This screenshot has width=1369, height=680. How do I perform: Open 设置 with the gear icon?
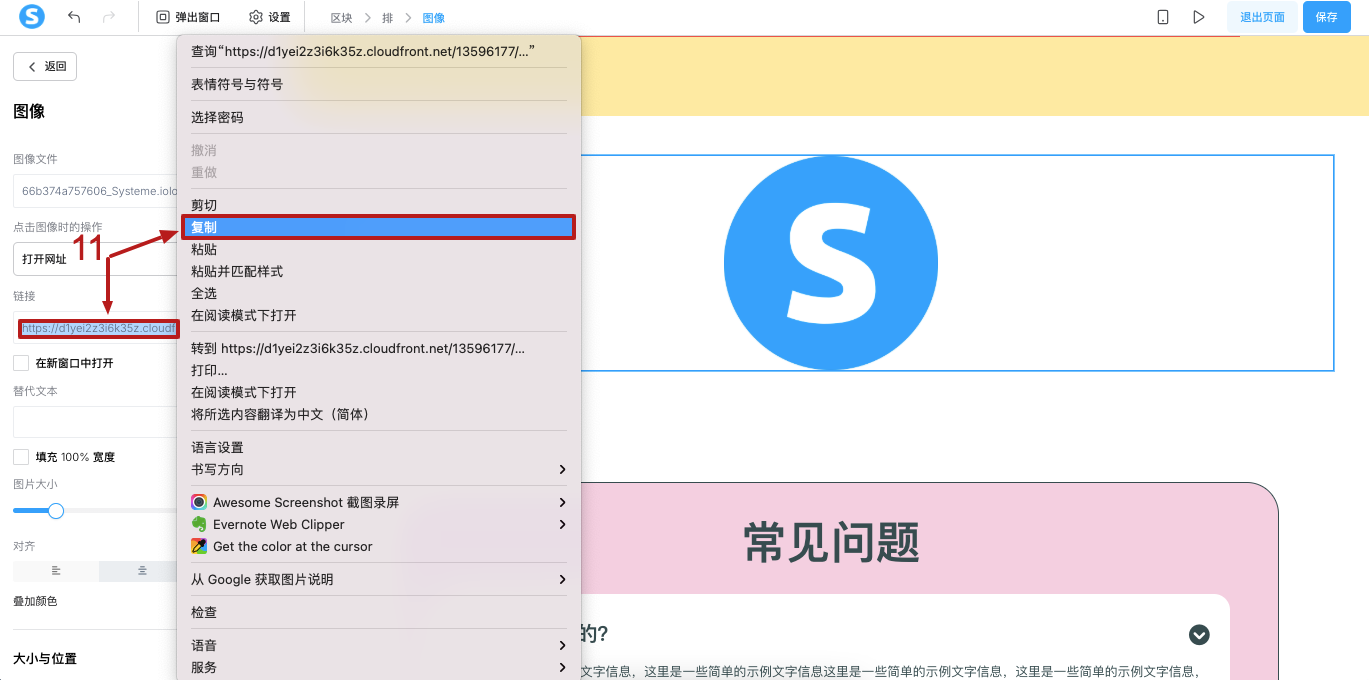click(x=270, y=17)
